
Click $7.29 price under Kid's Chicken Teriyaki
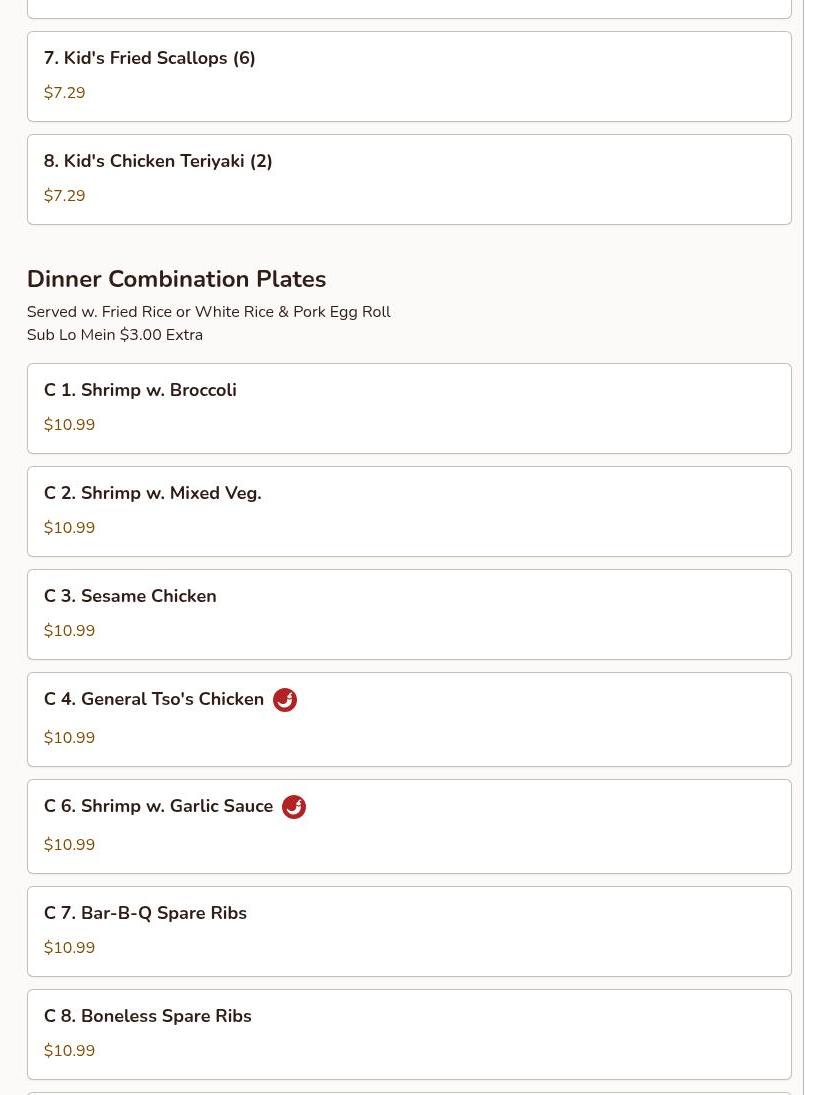[x=65, y=196]
